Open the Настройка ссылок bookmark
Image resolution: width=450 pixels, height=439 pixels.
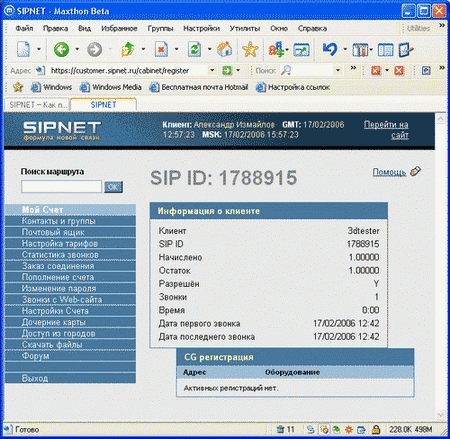[x=293, y=87]
